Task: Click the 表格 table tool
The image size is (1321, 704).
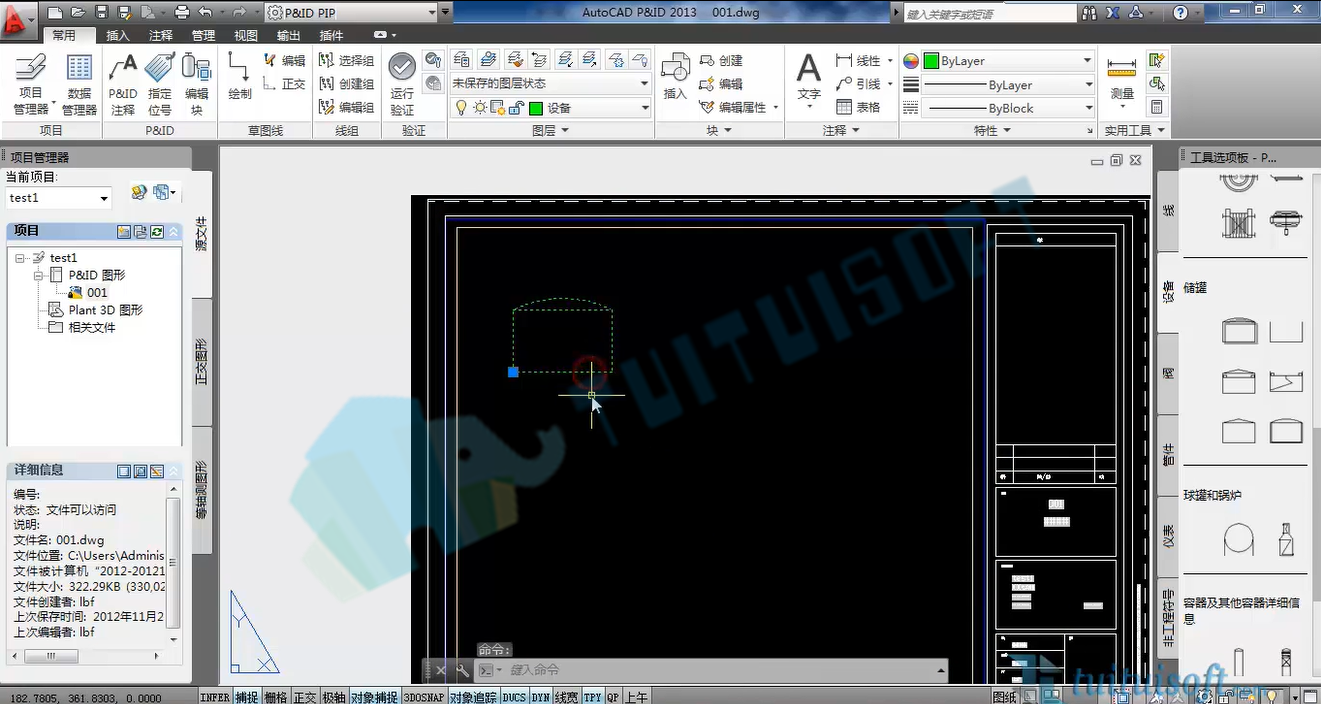Action: pos(858,108)
